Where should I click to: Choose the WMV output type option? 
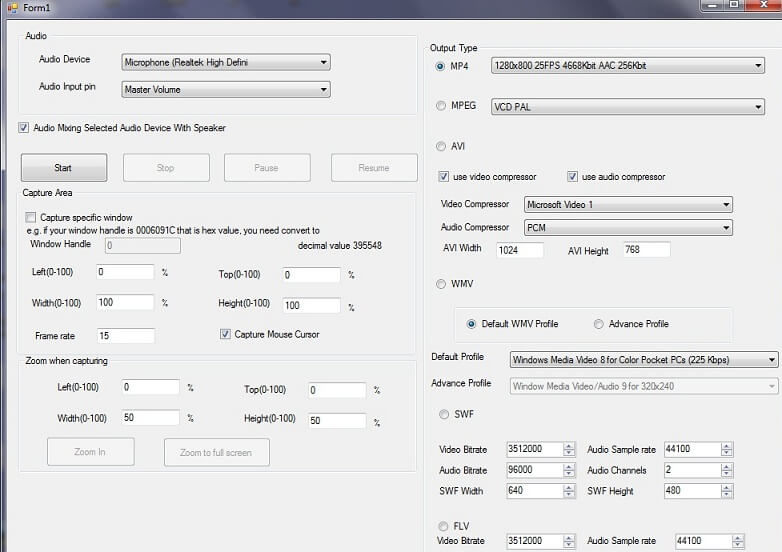pos(441,284)
